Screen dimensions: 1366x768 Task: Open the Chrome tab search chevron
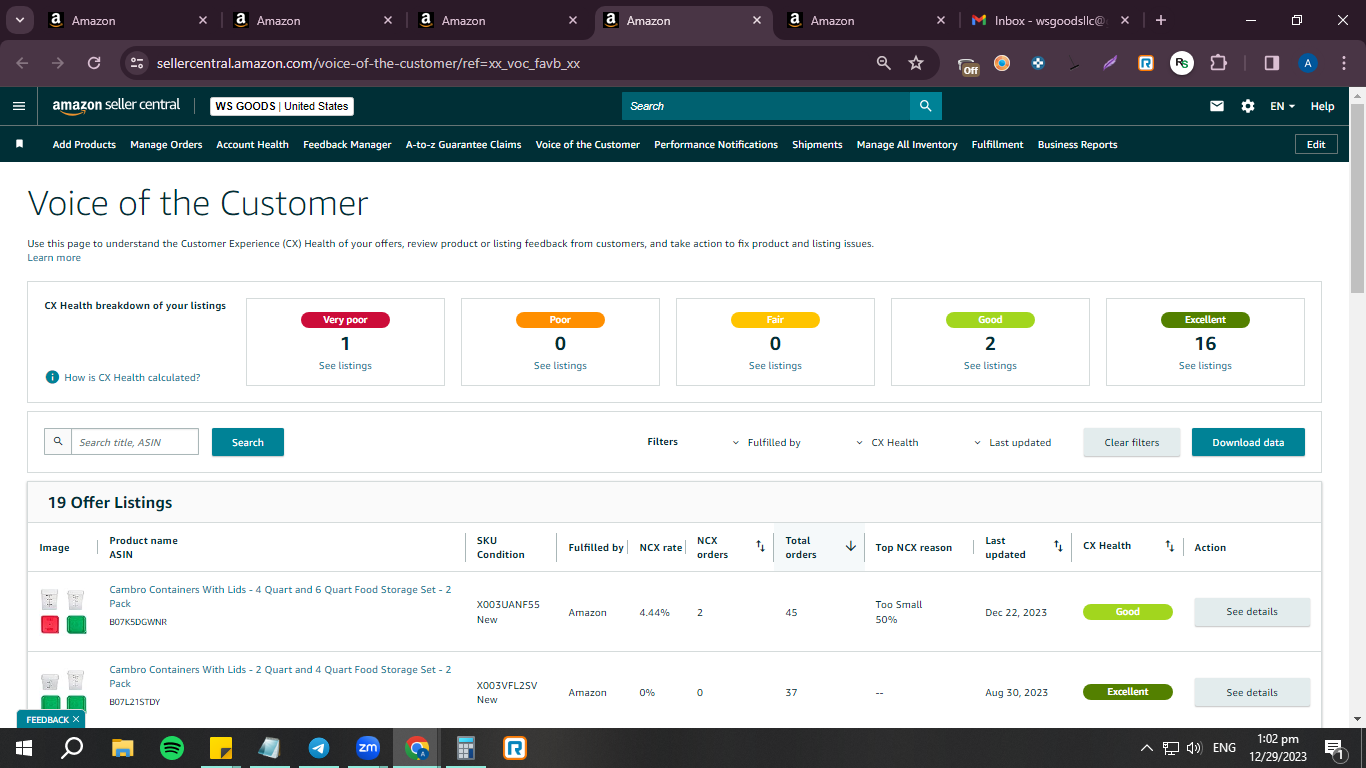click(x=19, y=20)
